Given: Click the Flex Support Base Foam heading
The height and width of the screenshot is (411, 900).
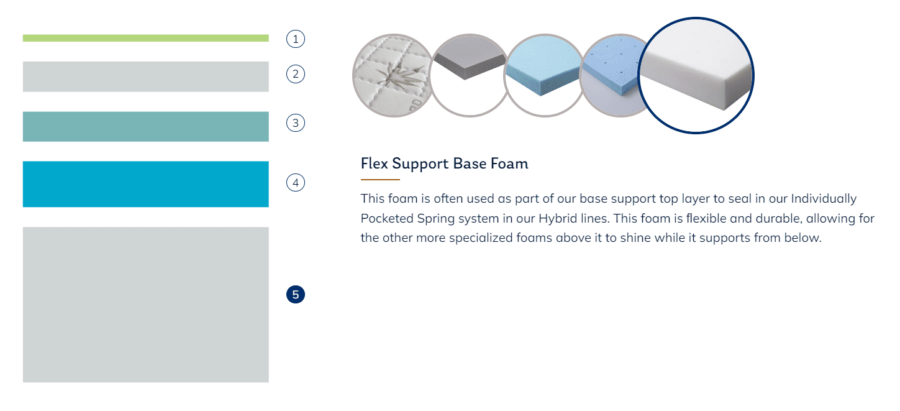Looking at the screenshot, I should (444, 164).
